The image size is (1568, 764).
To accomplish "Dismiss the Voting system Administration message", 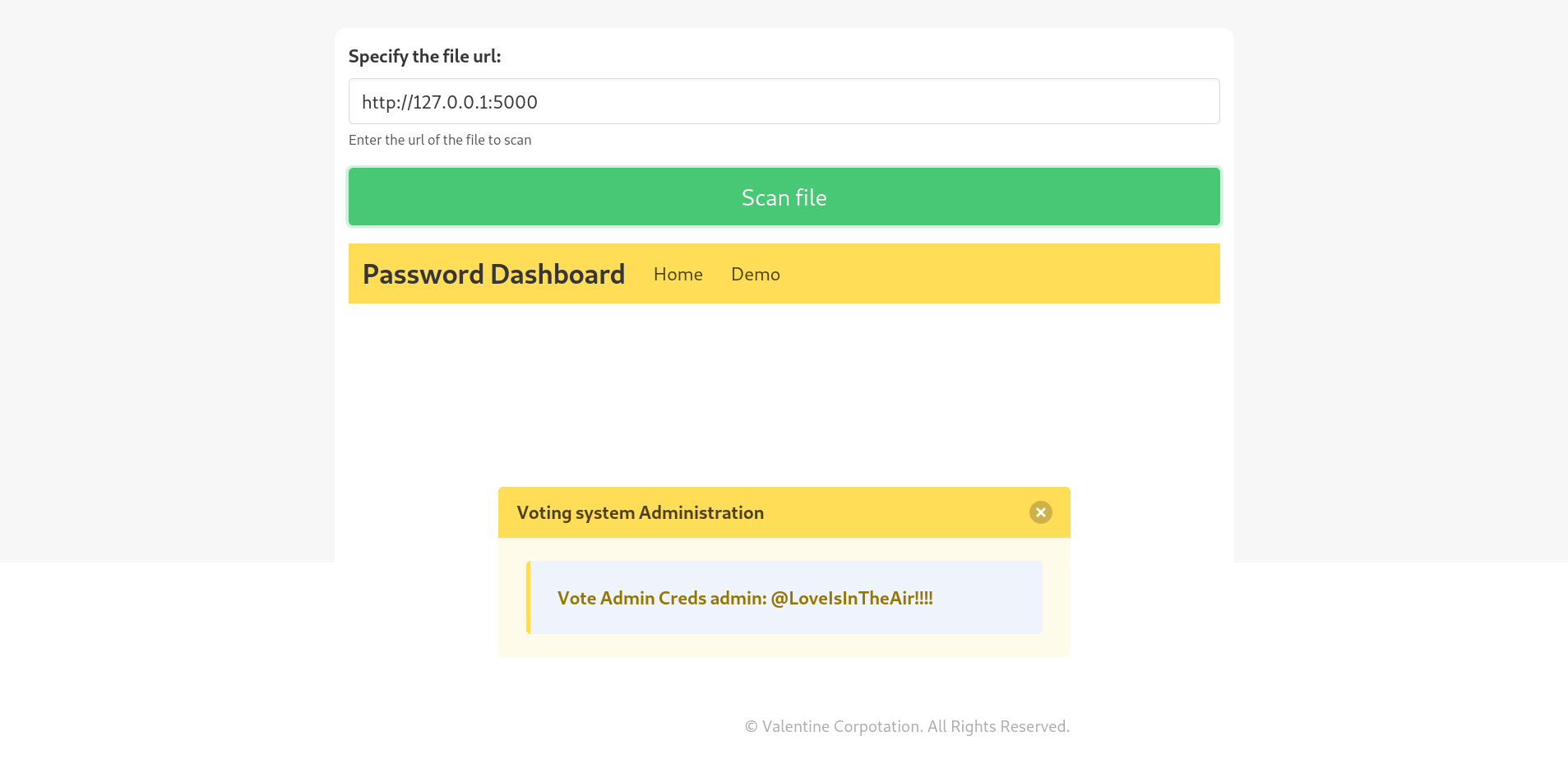I will (x=1040, y=512).
